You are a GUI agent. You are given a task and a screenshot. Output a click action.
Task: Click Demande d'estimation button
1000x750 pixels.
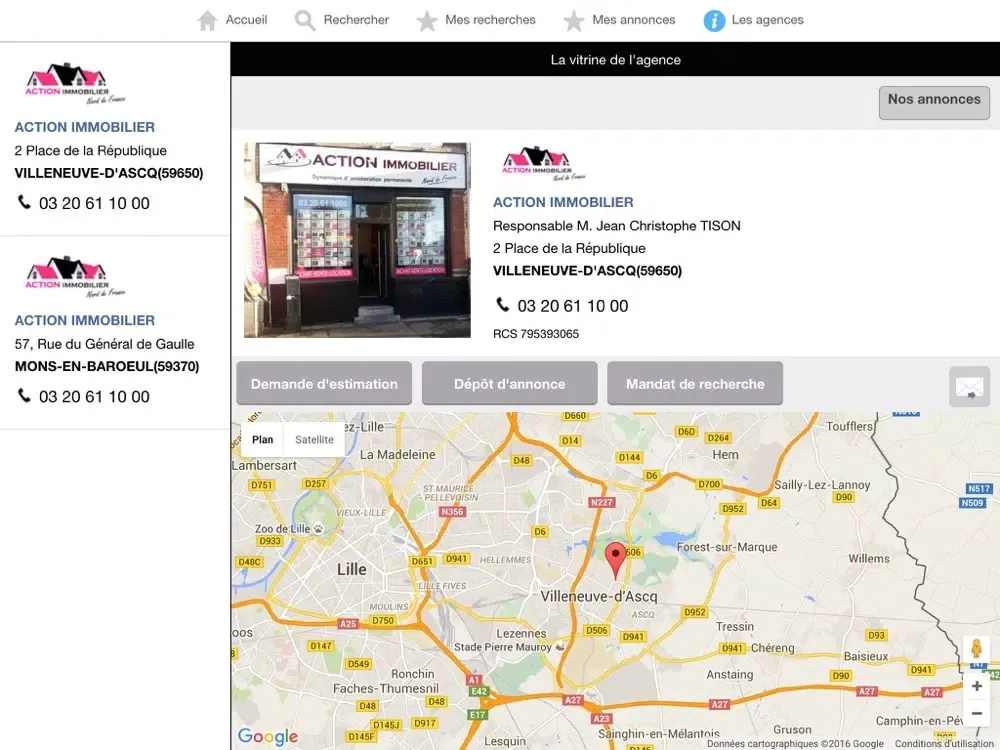tap(324, 383)
